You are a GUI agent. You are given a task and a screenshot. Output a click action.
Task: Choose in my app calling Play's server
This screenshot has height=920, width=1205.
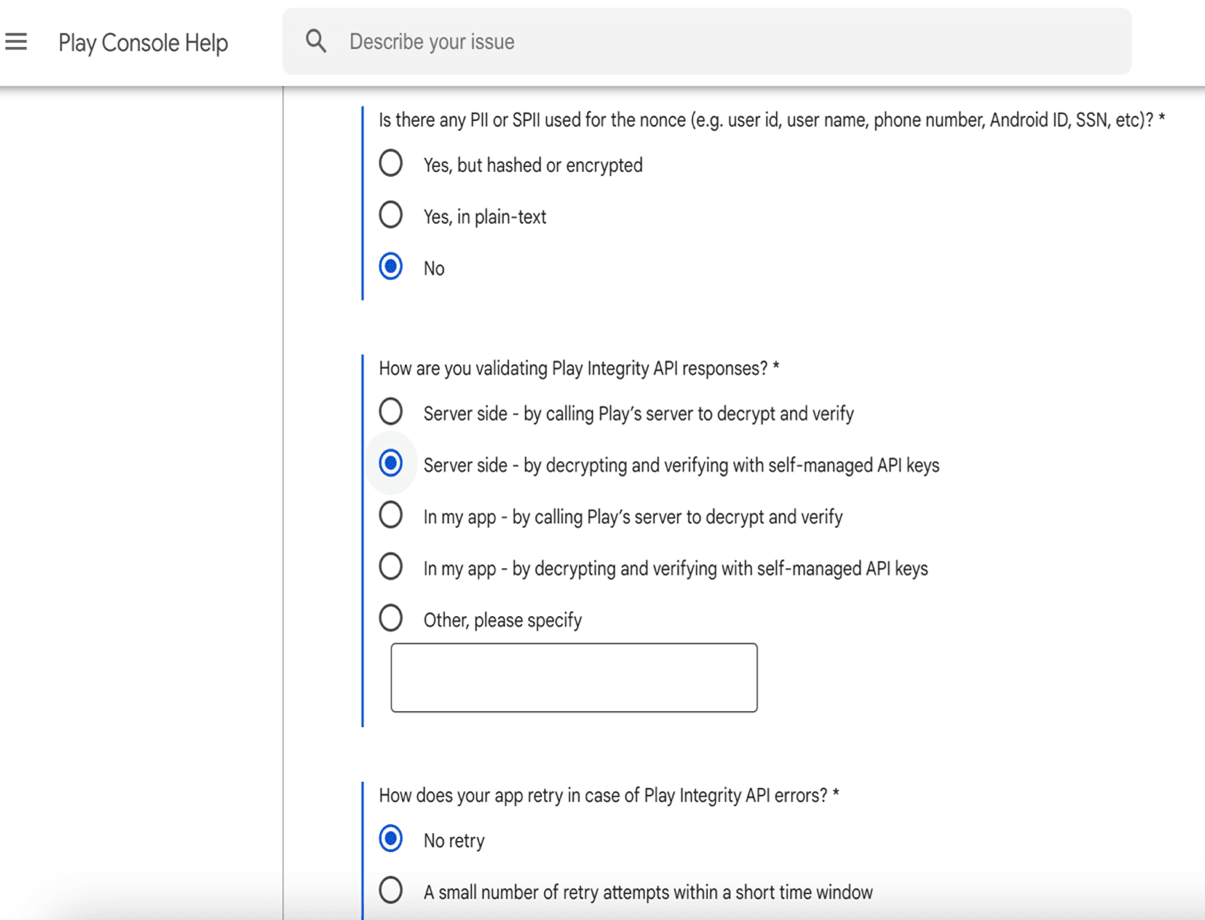391,516
